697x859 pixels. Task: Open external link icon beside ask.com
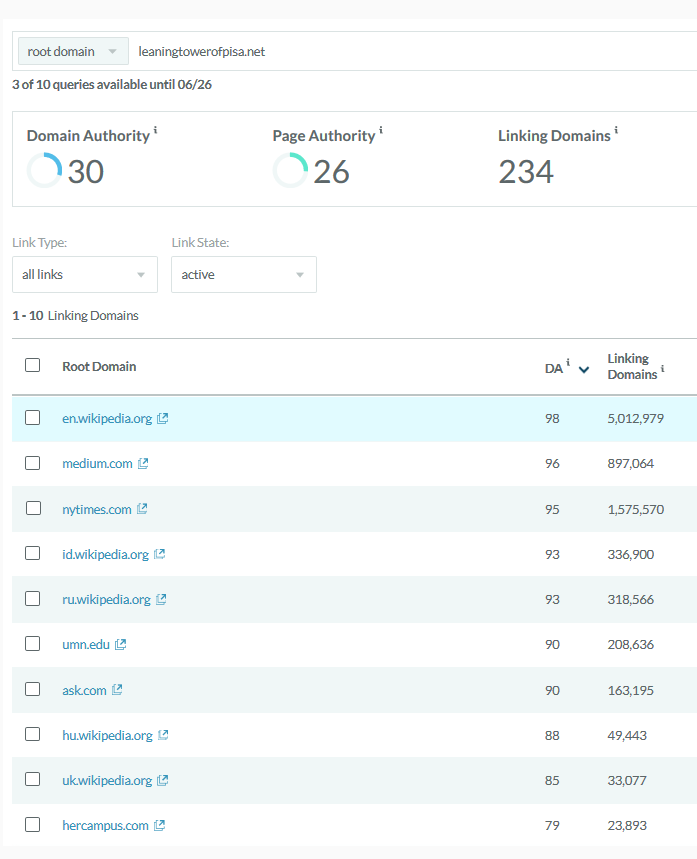pos(117,690)
